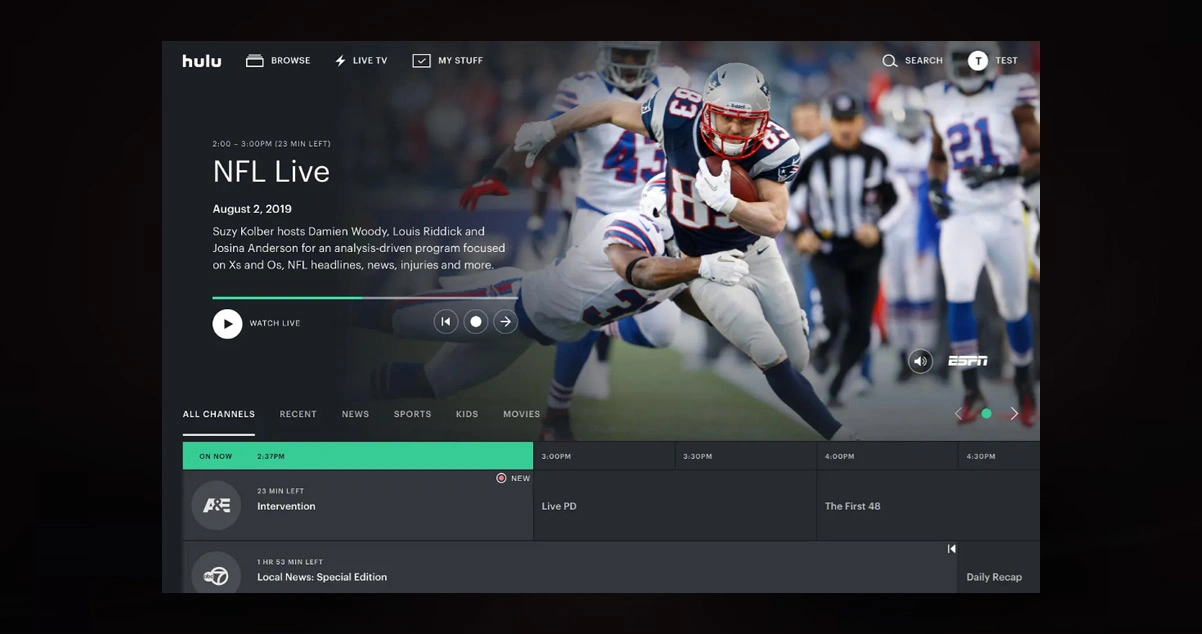
Task: Show previous featured item with left chevron
Action: click(958, 413)
